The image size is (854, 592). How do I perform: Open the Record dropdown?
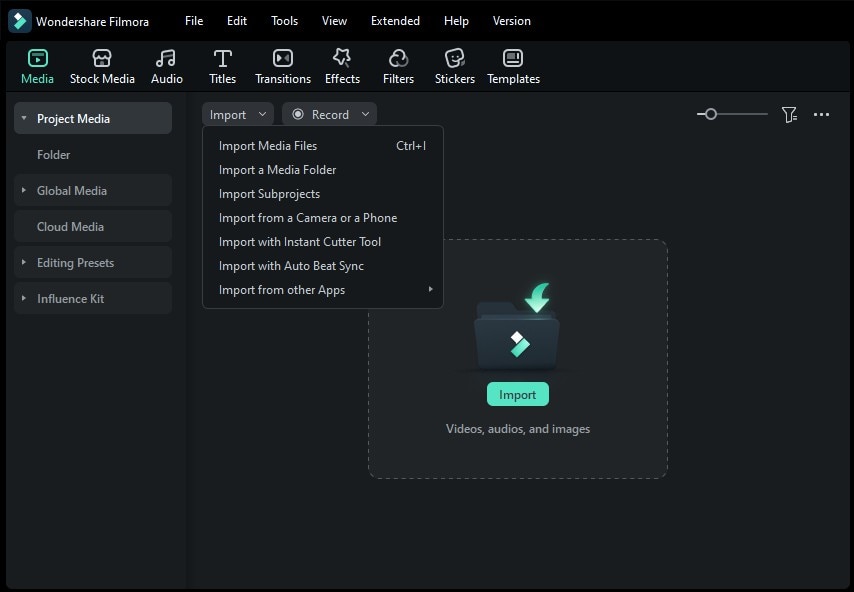pyautogui.click(x=329, y=113)
